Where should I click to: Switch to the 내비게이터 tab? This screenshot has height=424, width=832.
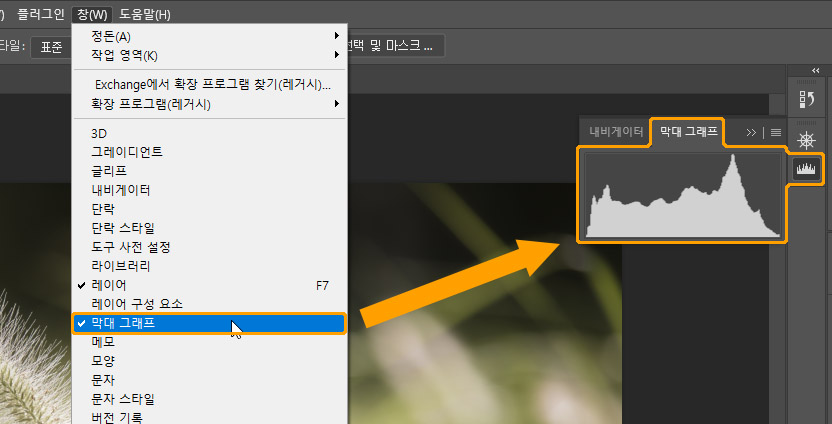coord(616,132)
